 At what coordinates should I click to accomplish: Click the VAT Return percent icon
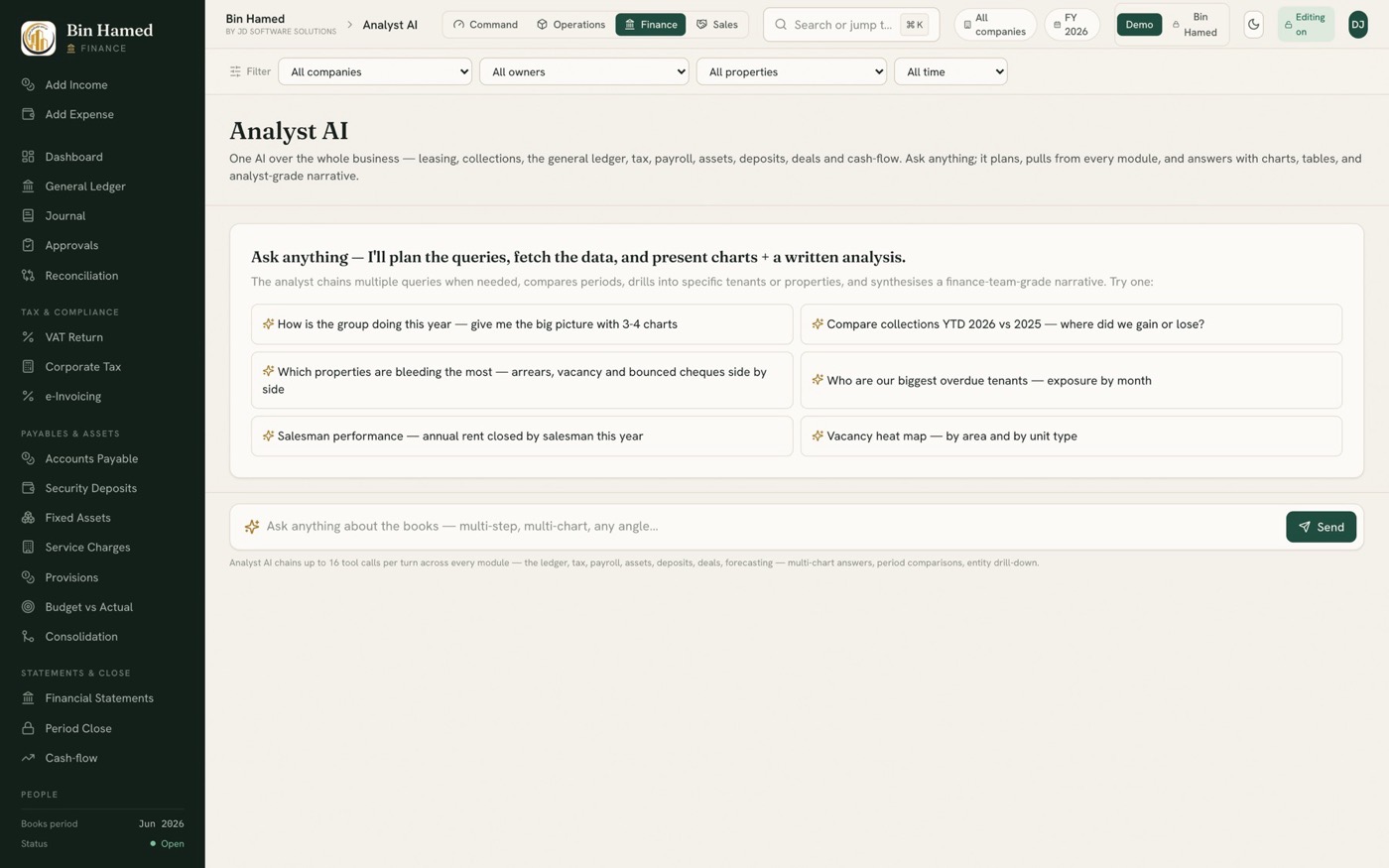coord(28,337)
